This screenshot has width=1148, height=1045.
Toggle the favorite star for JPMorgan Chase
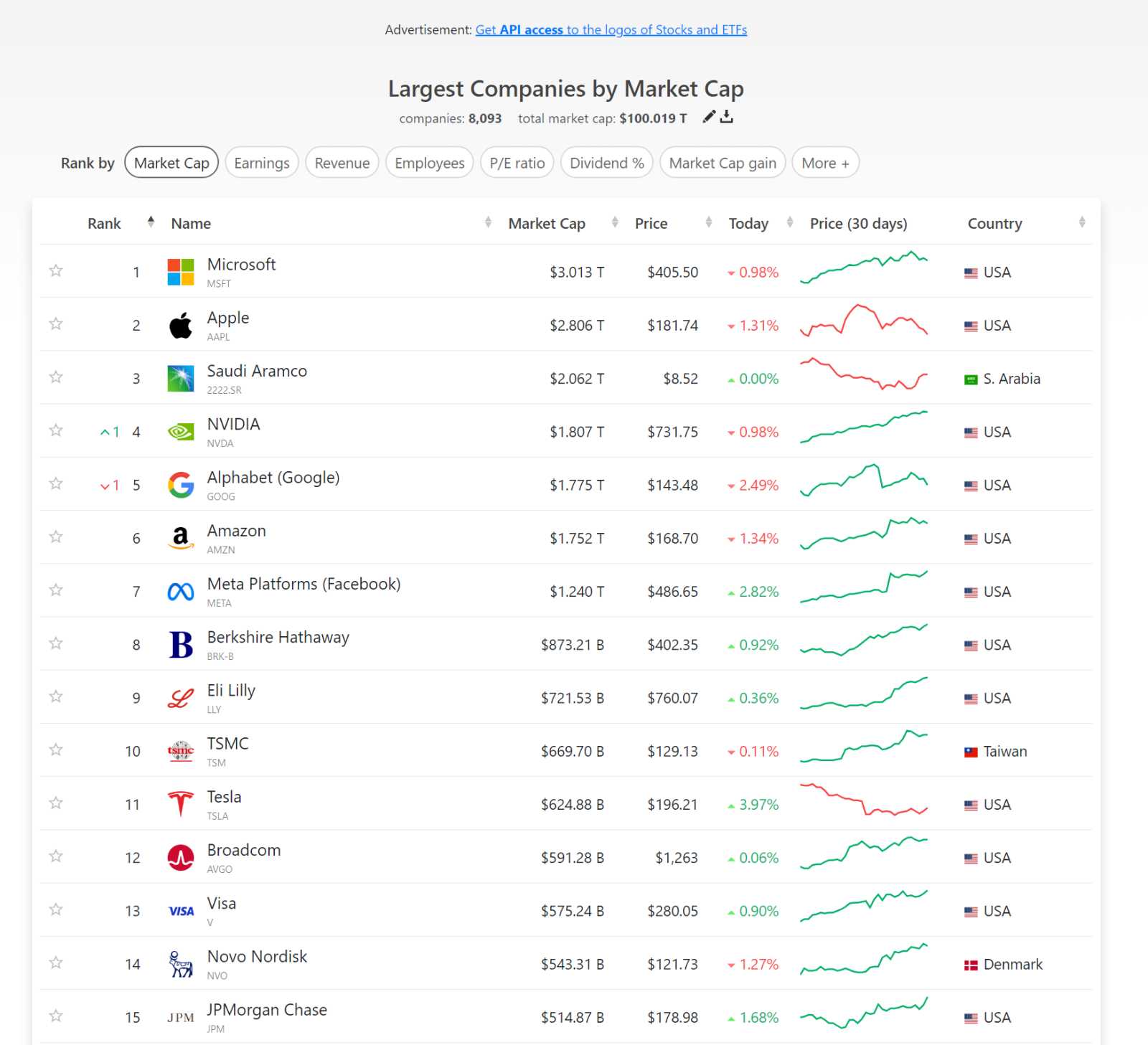(56, 1016)
